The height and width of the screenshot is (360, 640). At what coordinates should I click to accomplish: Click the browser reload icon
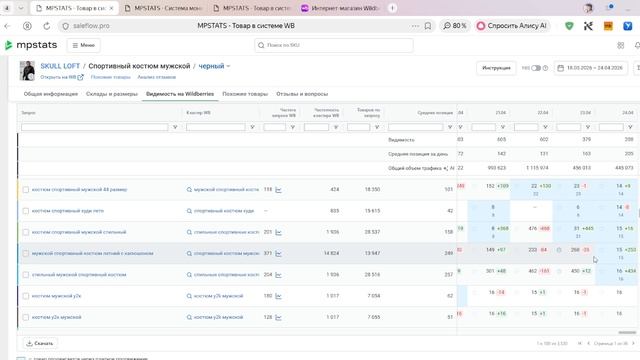pyautogui.click(x=47, y=26)
